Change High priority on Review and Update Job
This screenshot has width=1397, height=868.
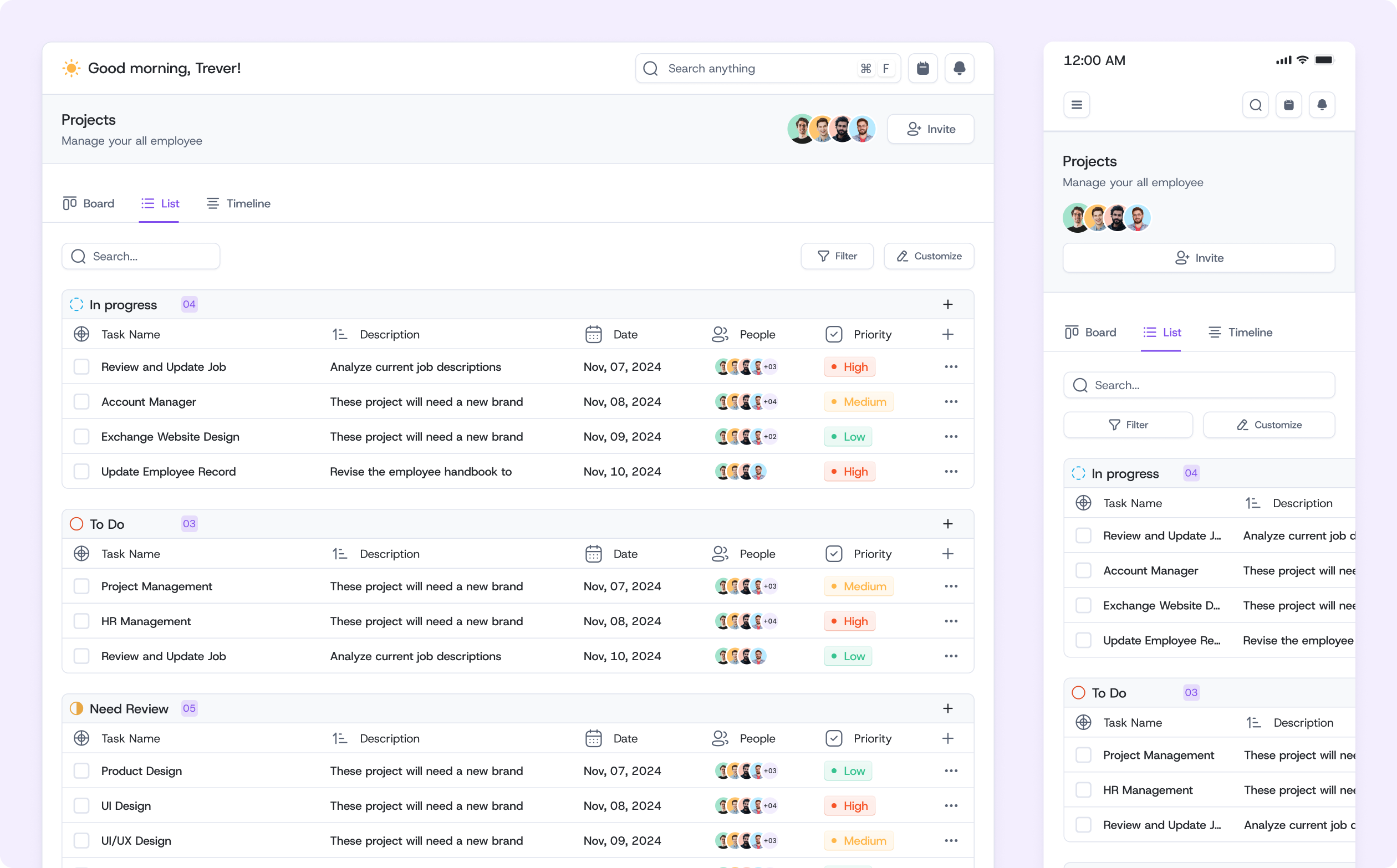849,367
